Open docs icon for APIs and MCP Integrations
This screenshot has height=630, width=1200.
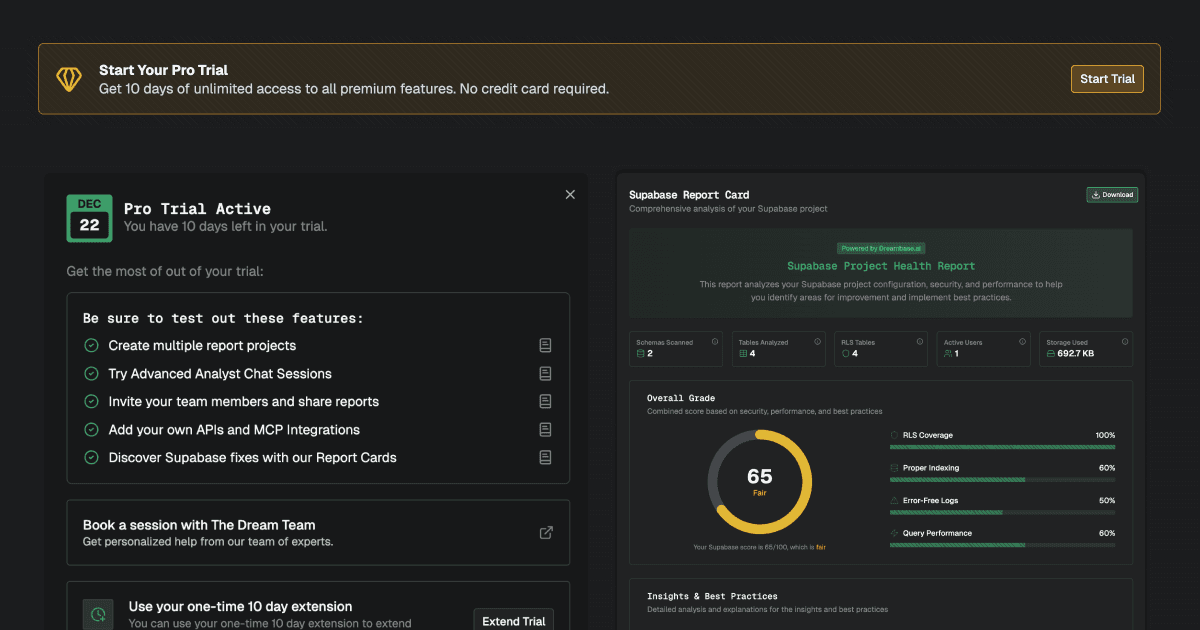point(545,429)
